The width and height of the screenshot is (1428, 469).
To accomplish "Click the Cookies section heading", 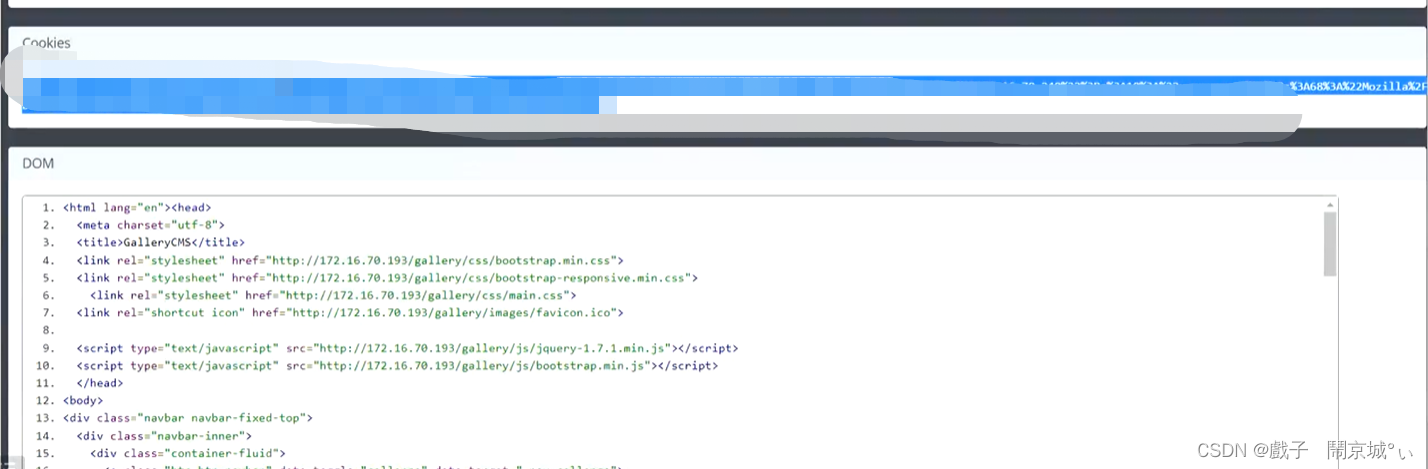I will 46,43.
